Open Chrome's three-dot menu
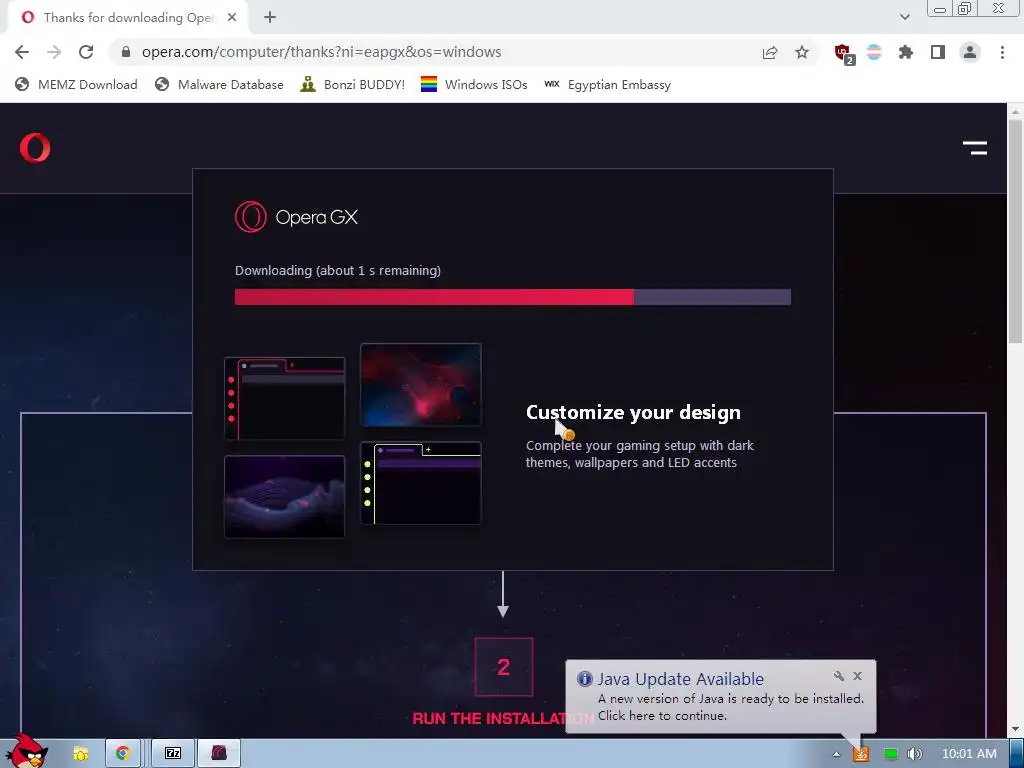The height and width of the screenshot is (768, 1024). click(1002, 52)
